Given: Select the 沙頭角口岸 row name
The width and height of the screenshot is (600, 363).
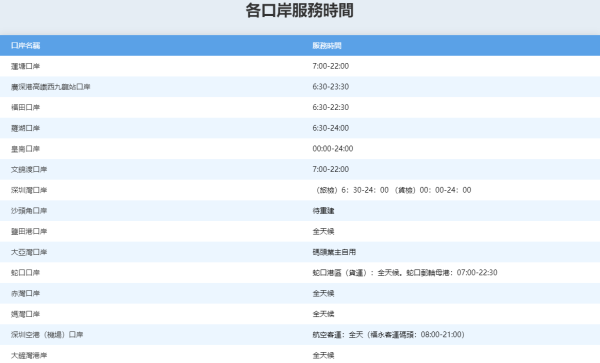Looking at the screenshot, I should 29,211.
